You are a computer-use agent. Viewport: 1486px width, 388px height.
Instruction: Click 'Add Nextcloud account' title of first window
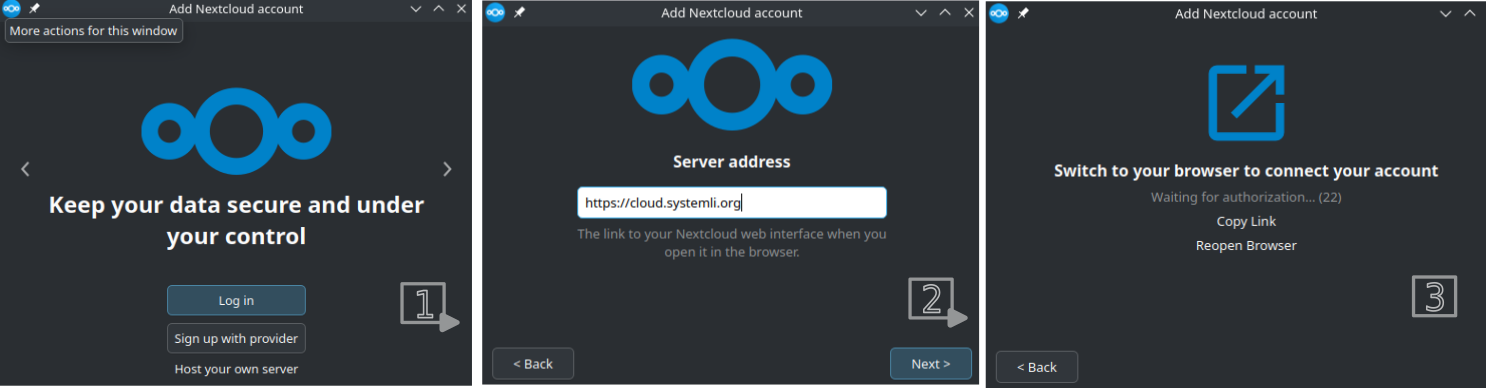(x=236, y=9)
